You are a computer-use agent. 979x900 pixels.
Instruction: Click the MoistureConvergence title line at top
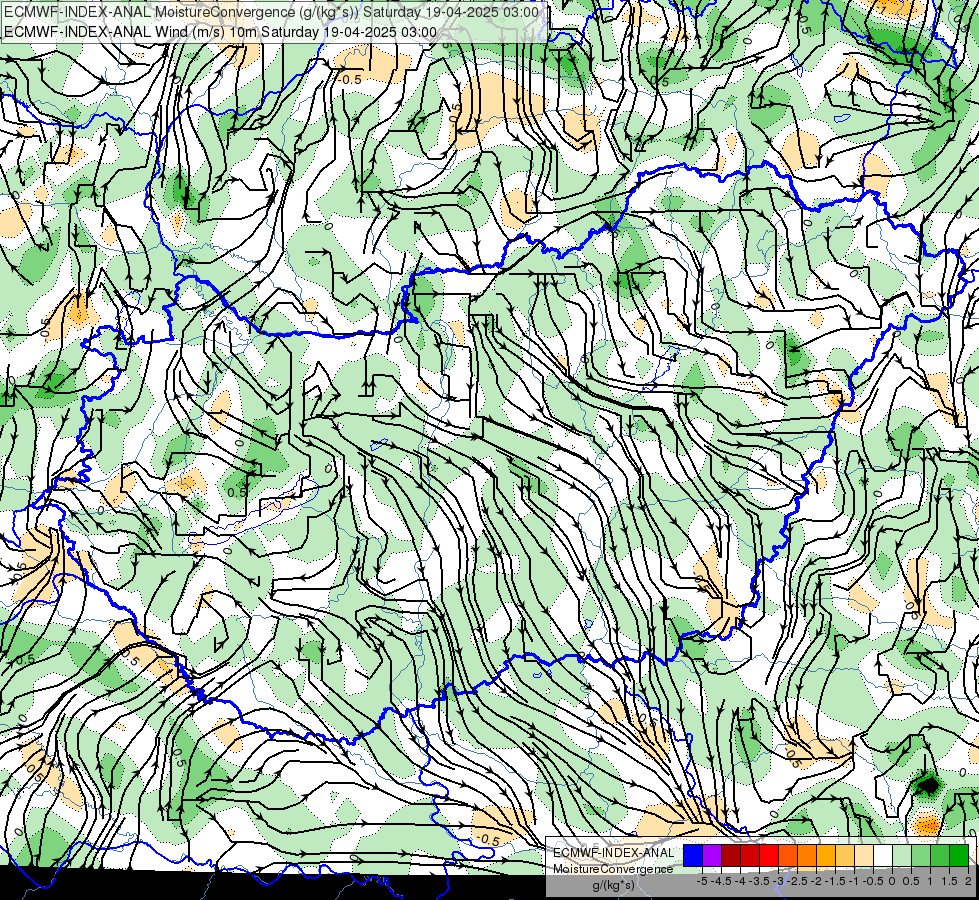pos(271,12)
